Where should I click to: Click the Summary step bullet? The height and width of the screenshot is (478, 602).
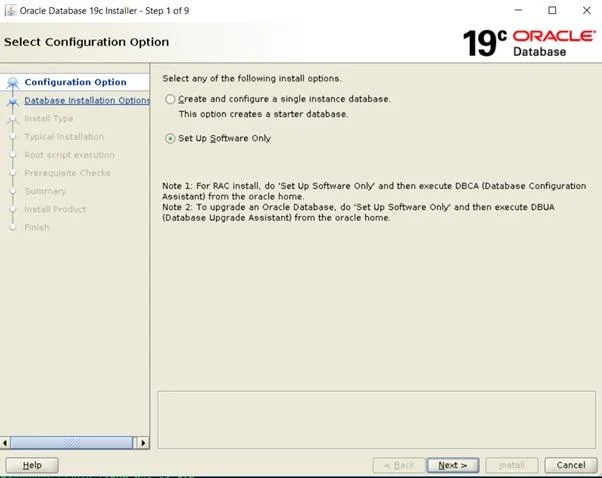pyautogui.click(x=13, y=191)
